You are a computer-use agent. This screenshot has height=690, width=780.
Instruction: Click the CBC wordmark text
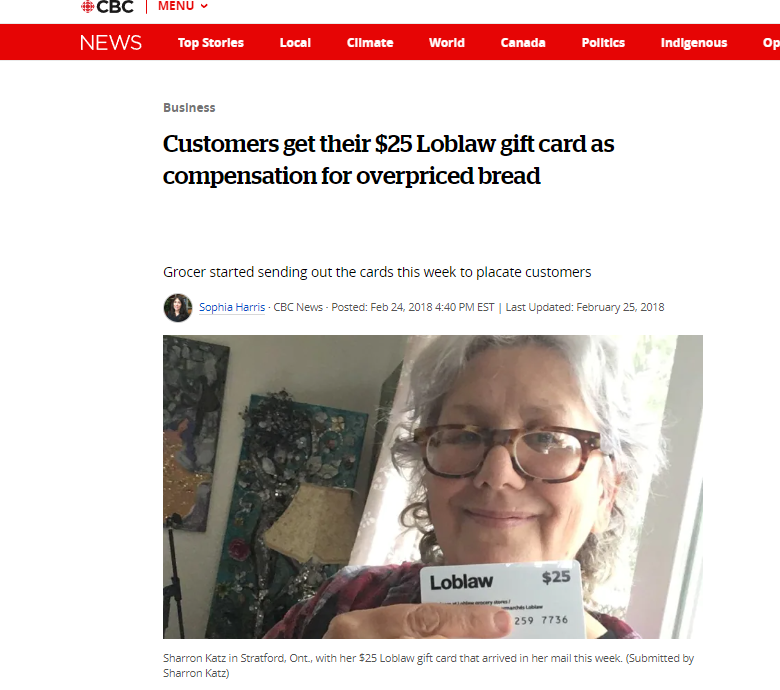[115, 6]
